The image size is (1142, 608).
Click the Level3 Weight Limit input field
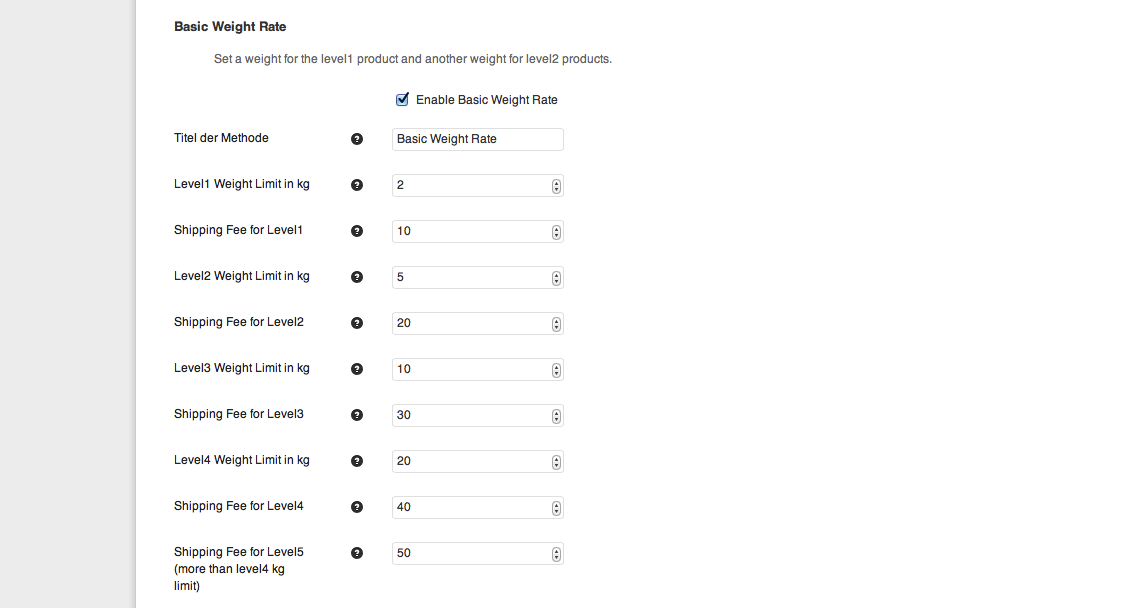[478, 369]
